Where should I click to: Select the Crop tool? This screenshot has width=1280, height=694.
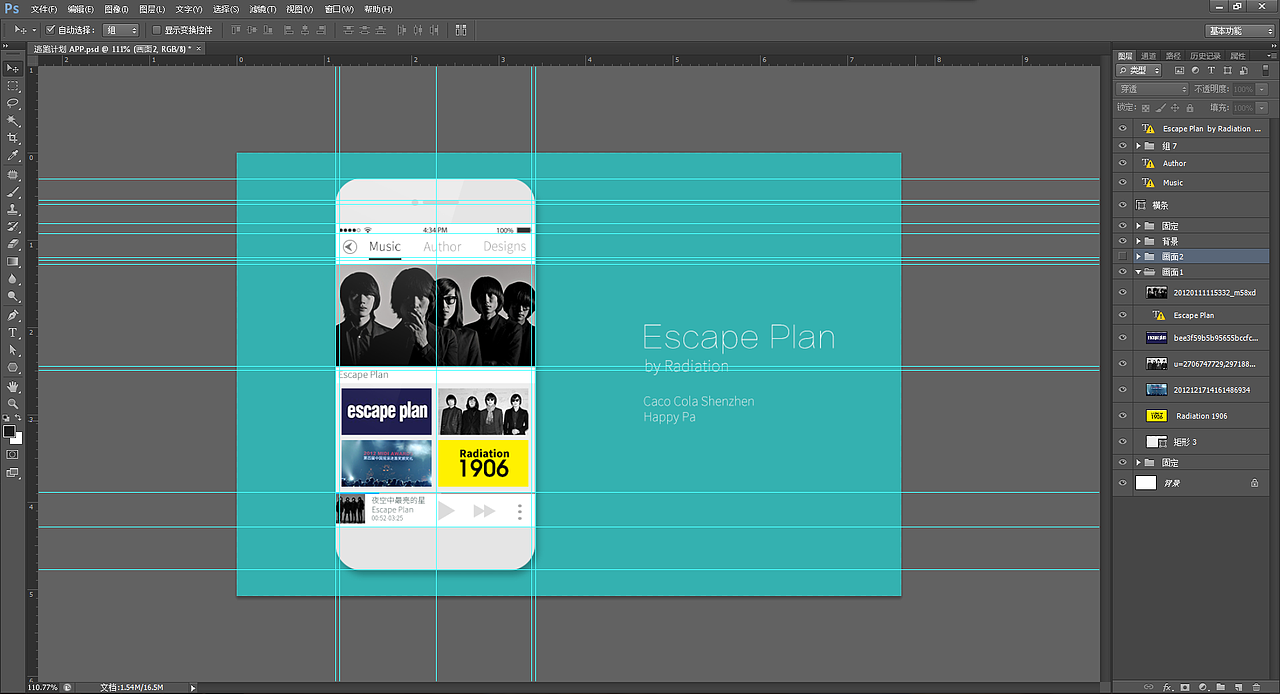click(13, 138)
